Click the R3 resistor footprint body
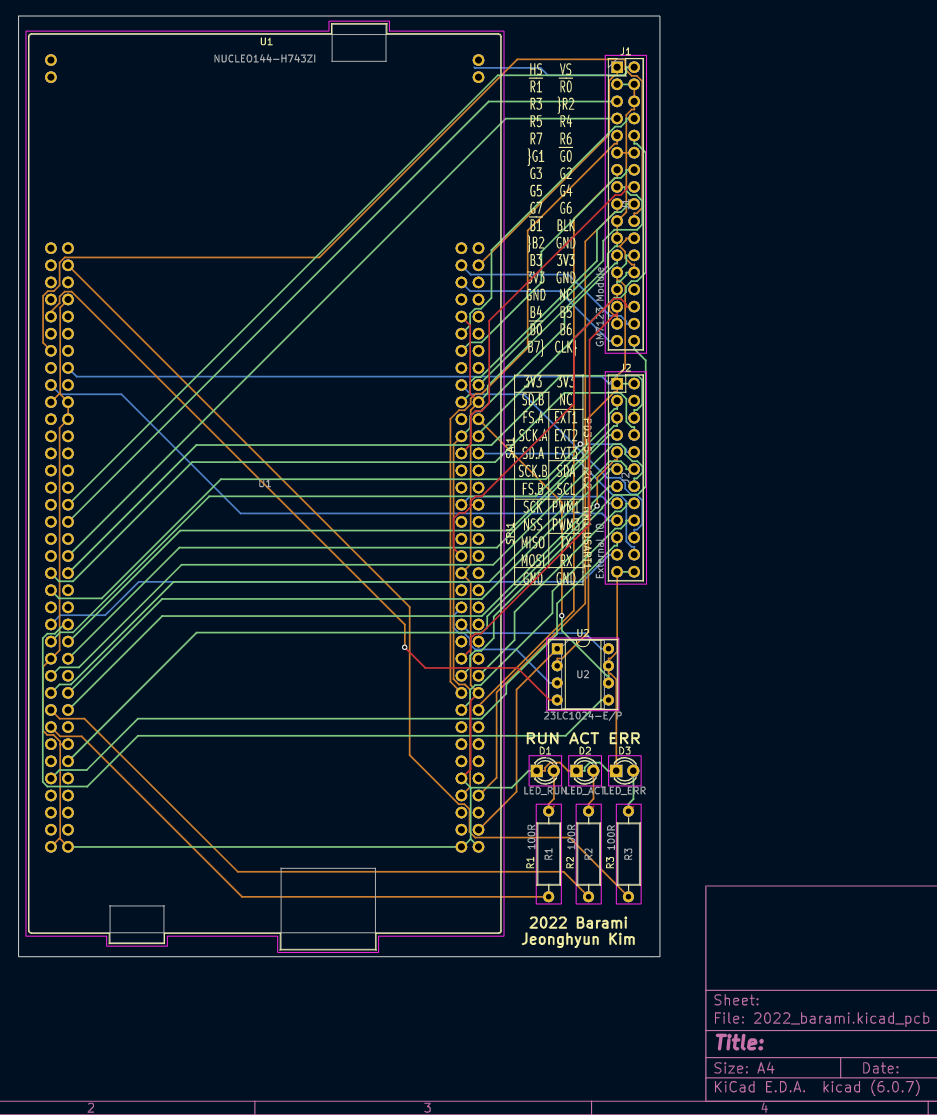Screen dimensions: 937x1115 tap(628, 853)
